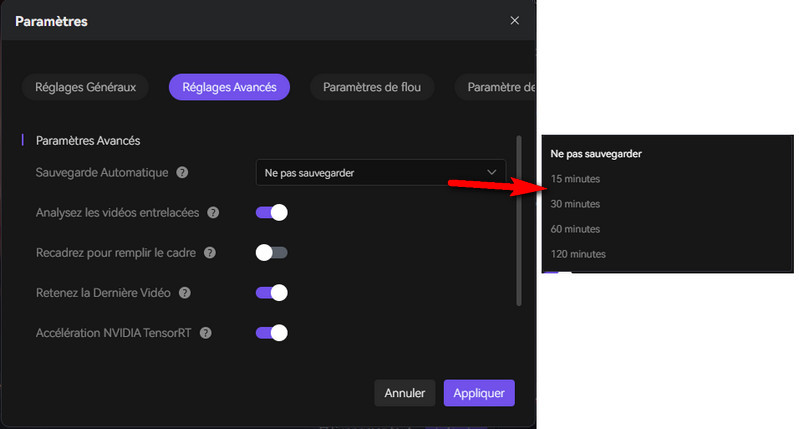Select the Réglages Avancés tab
This screenshot has width=799, height=429.
(x=229, y=87)
